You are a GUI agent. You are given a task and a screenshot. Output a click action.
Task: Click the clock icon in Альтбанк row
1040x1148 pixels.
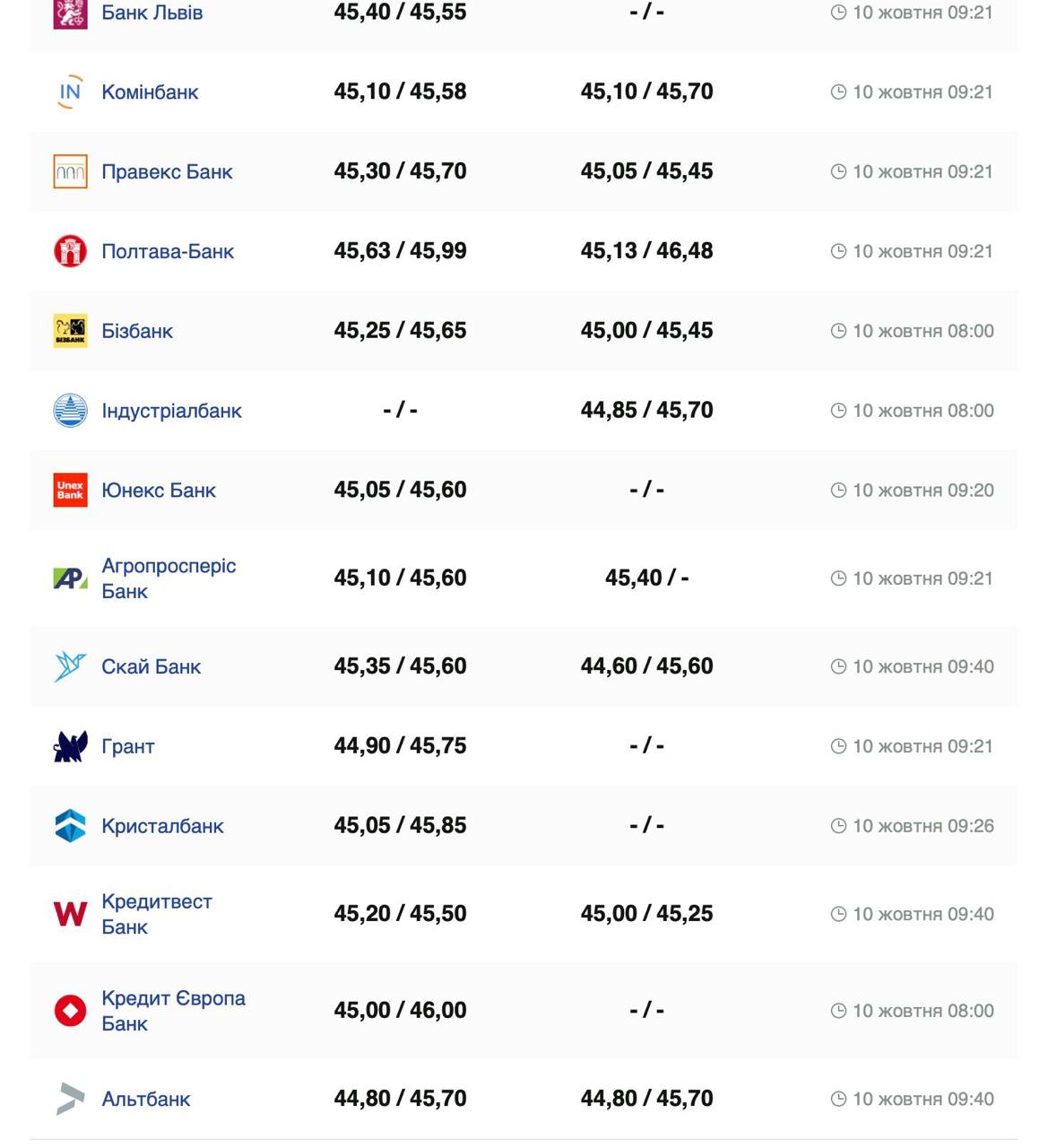838,1099
